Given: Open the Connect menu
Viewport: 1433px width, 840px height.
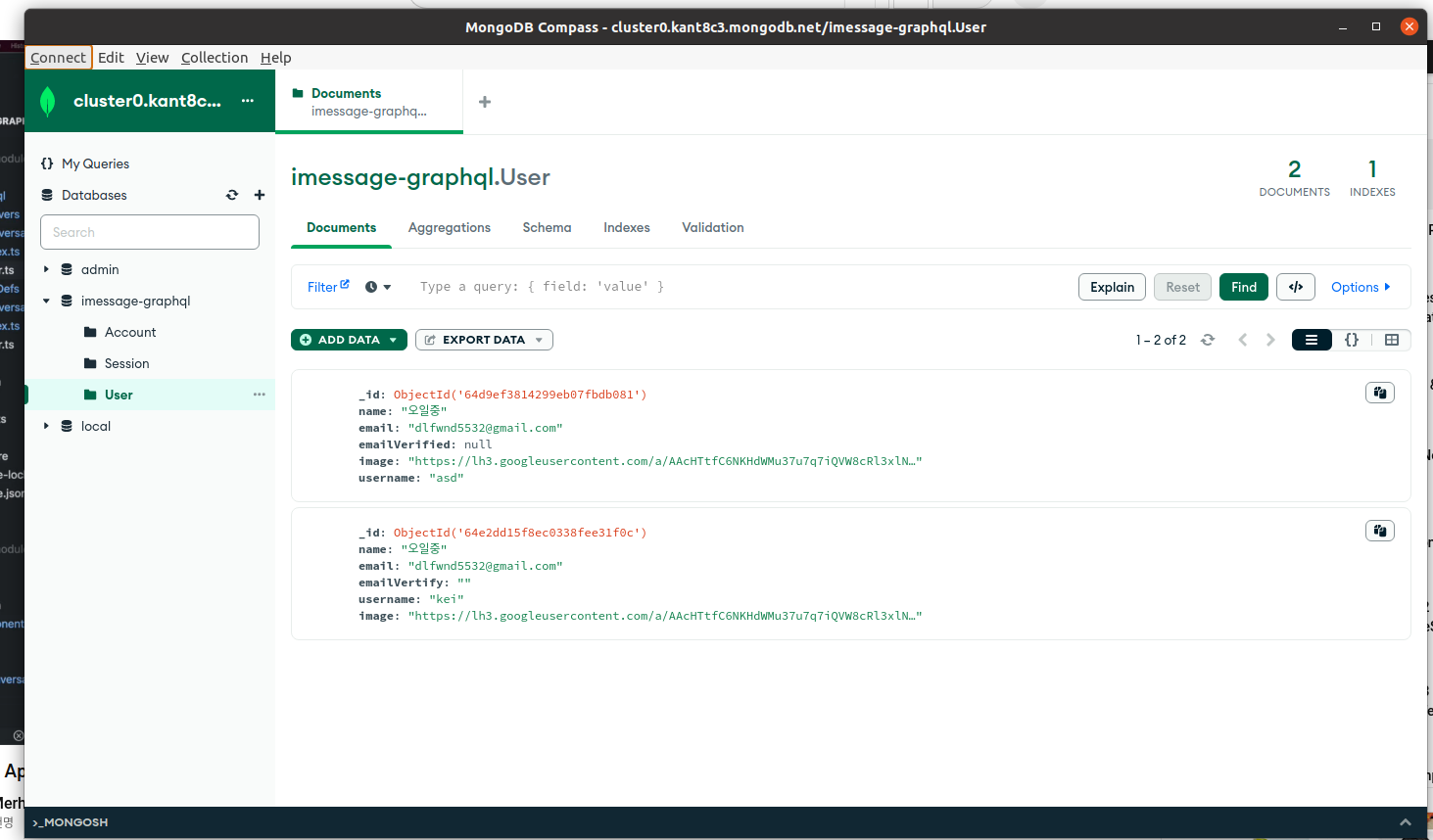Looking at the screenshot, I should click(x=58, y=58).
